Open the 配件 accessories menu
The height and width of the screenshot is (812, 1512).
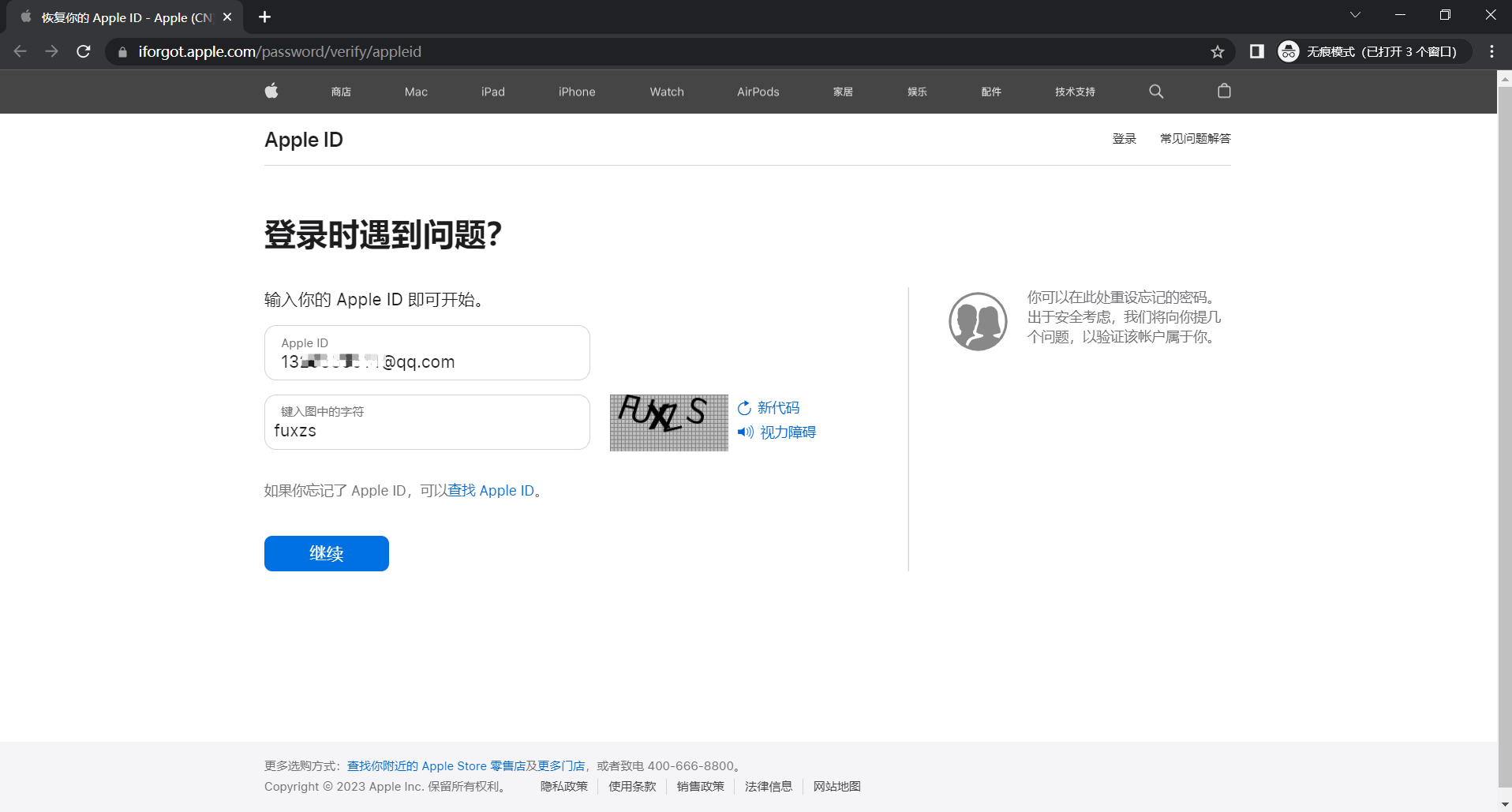(991, 92)
